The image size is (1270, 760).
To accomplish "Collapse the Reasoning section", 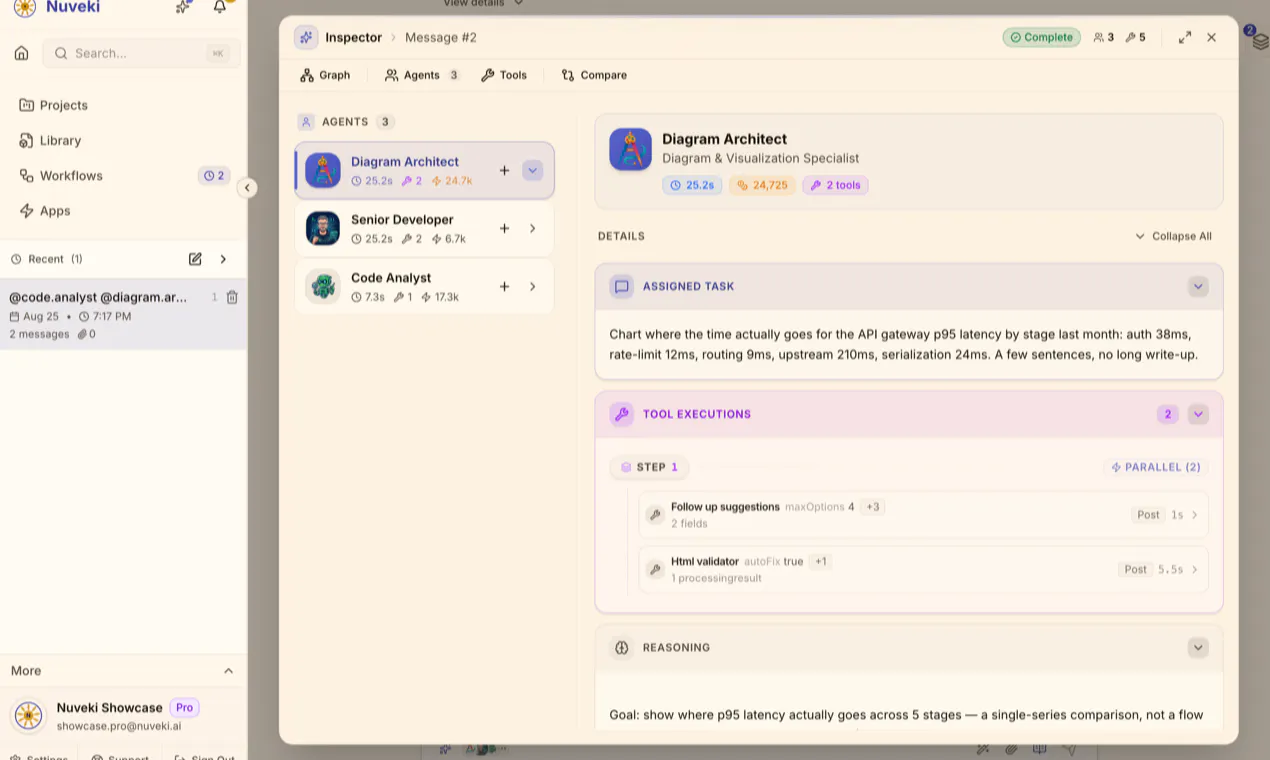I will [1198, 648].
